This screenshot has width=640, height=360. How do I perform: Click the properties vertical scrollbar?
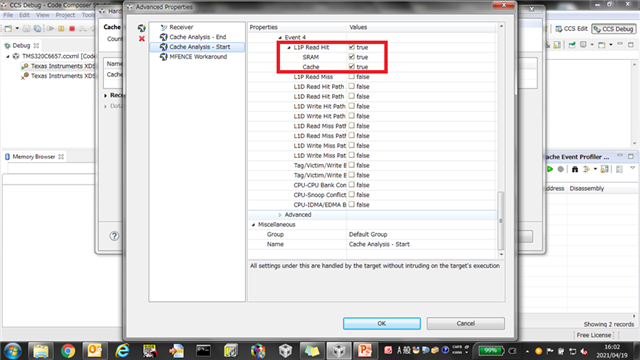501,221
